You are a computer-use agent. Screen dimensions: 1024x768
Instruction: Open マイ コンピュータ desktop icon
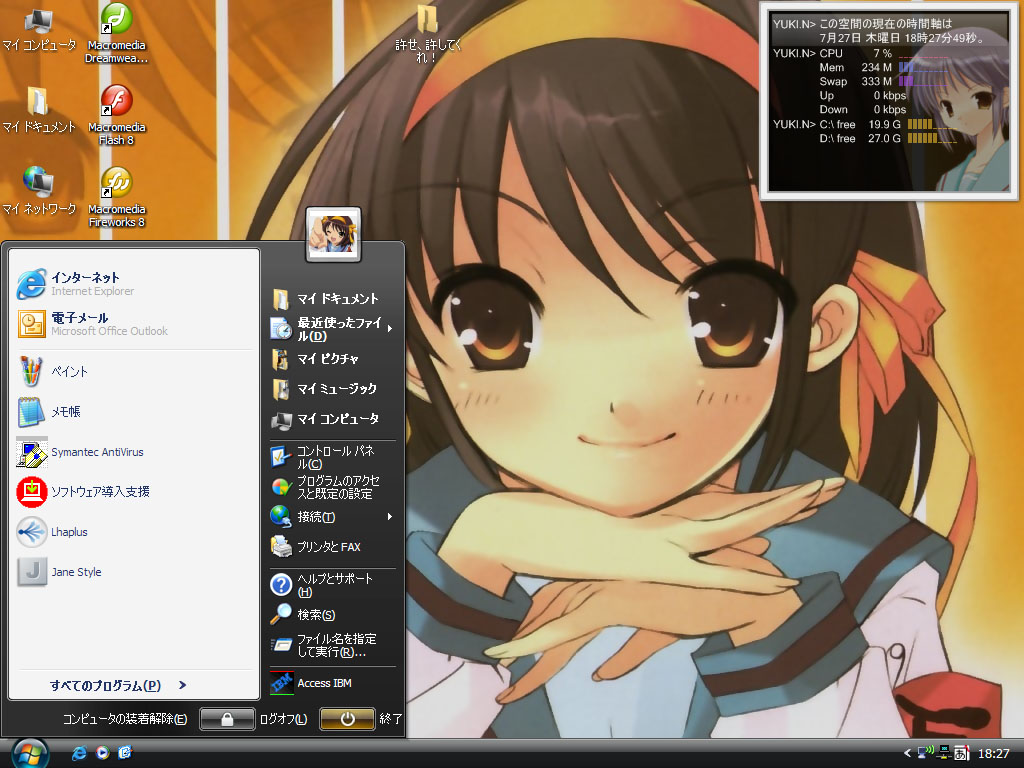click(x=38, y=30)
